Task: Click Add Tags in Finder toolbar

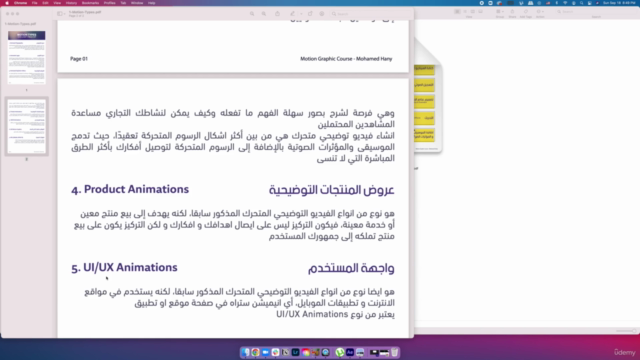Action: pyautogui.click(x=526, y=12)
